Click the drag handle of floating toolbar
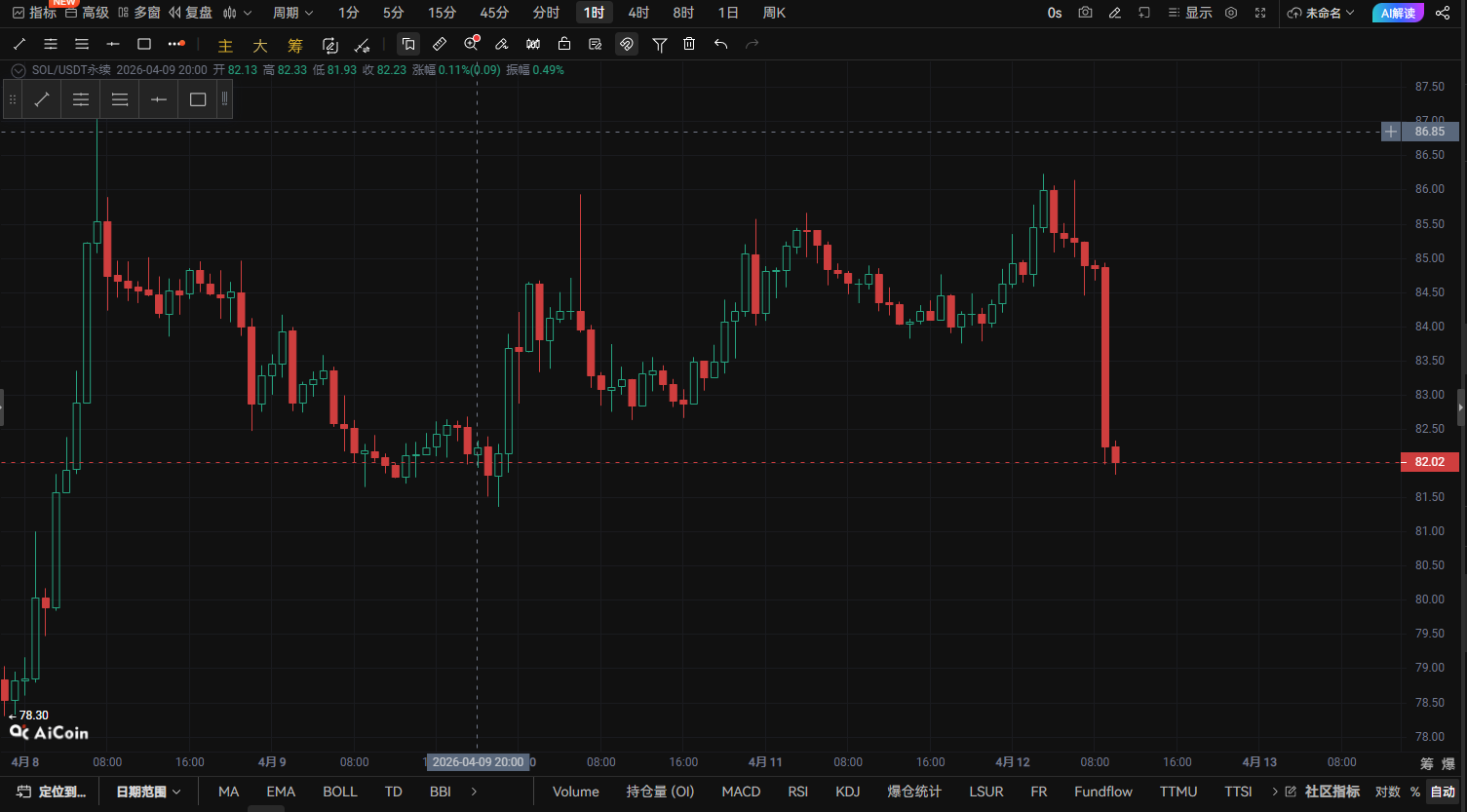The image size is (1467, 812). (x=13, y=99)
